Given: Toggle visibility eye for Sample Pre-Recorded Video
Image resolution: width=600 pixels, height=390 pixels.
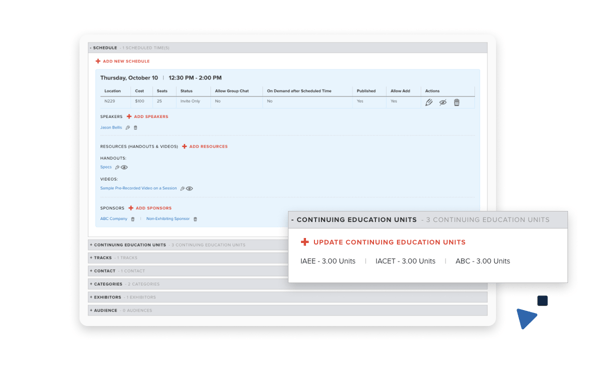Looking at the screenshot, I should point(189,188).
